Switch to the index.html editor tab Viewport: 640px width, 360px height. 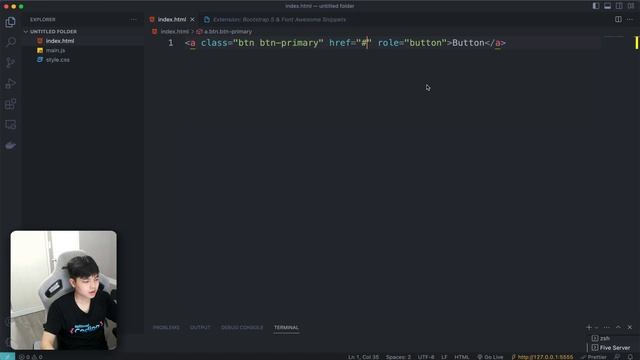172,20
